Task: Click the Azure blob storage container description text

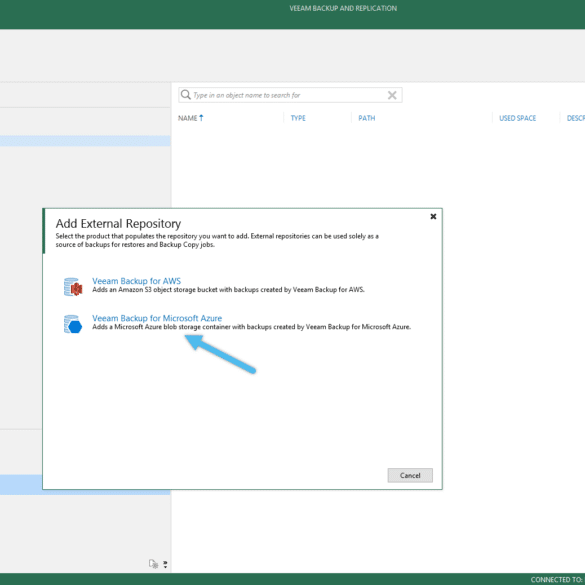Action: (251, 327)
